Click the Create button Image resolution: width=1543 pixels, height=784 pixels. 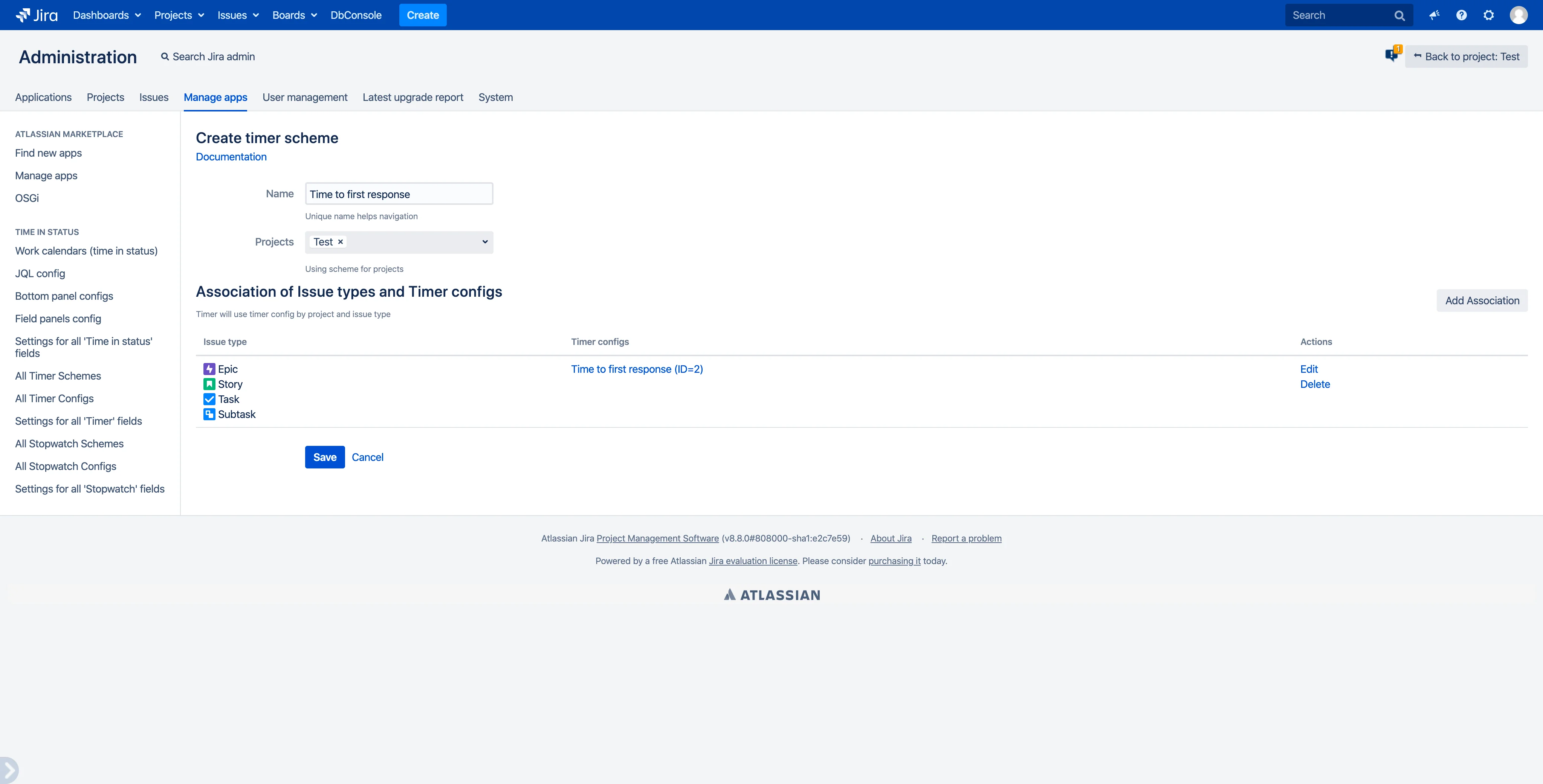(423, 15)
